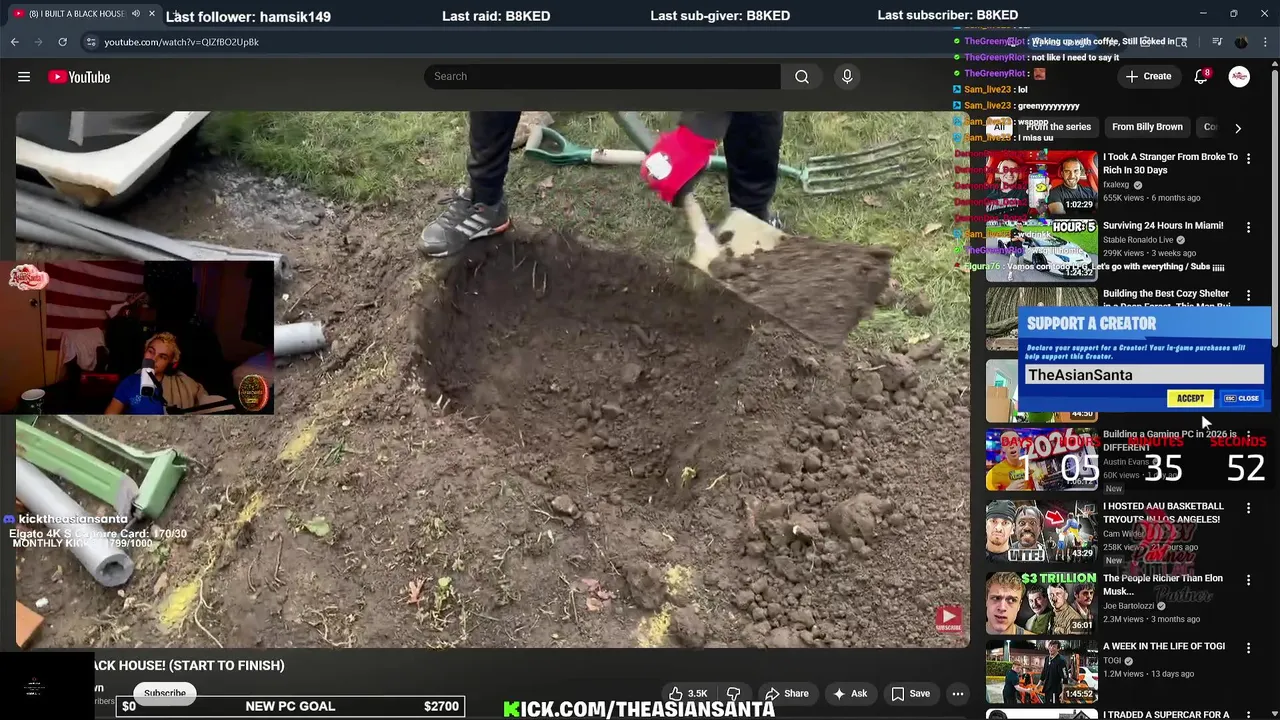
Task: Click the browser forward arrow
Action: point(39,42)
